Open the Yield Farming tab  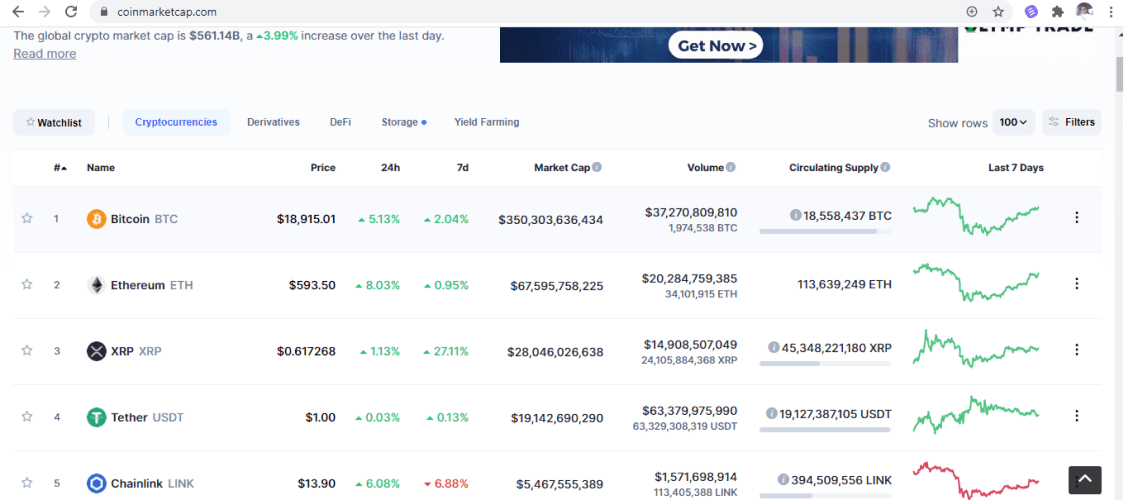point(487,122)
